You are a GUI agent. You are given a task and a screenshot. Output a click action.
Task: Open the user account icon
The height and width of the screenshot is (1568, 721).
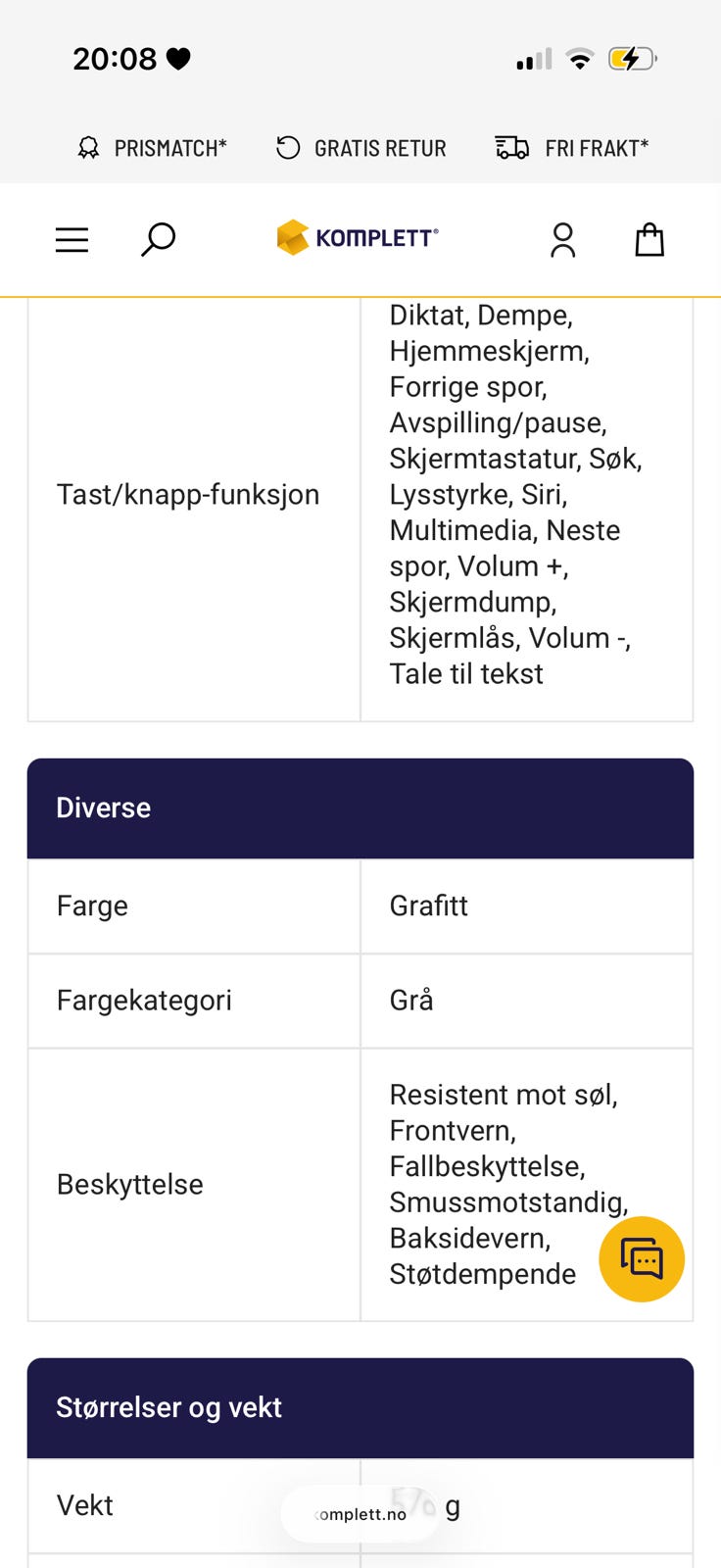coord(563,239)
